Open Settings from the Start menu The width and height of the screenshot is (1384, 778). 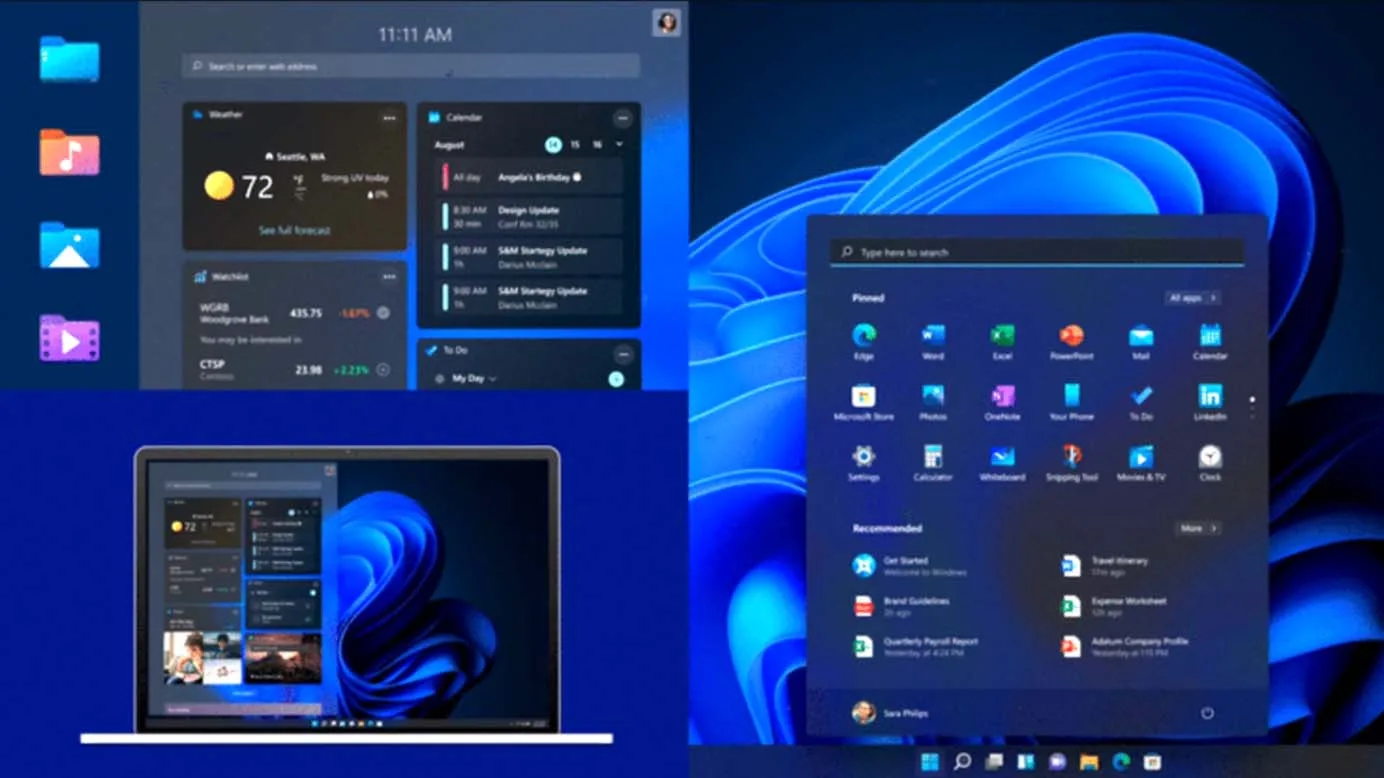click(x=863, y=462)
